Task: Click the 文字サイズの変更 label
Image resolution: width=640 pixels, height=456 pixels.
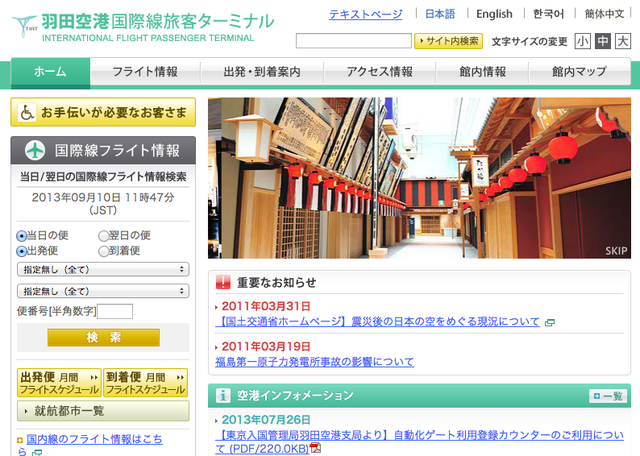Action: click(x=529, y=42)
